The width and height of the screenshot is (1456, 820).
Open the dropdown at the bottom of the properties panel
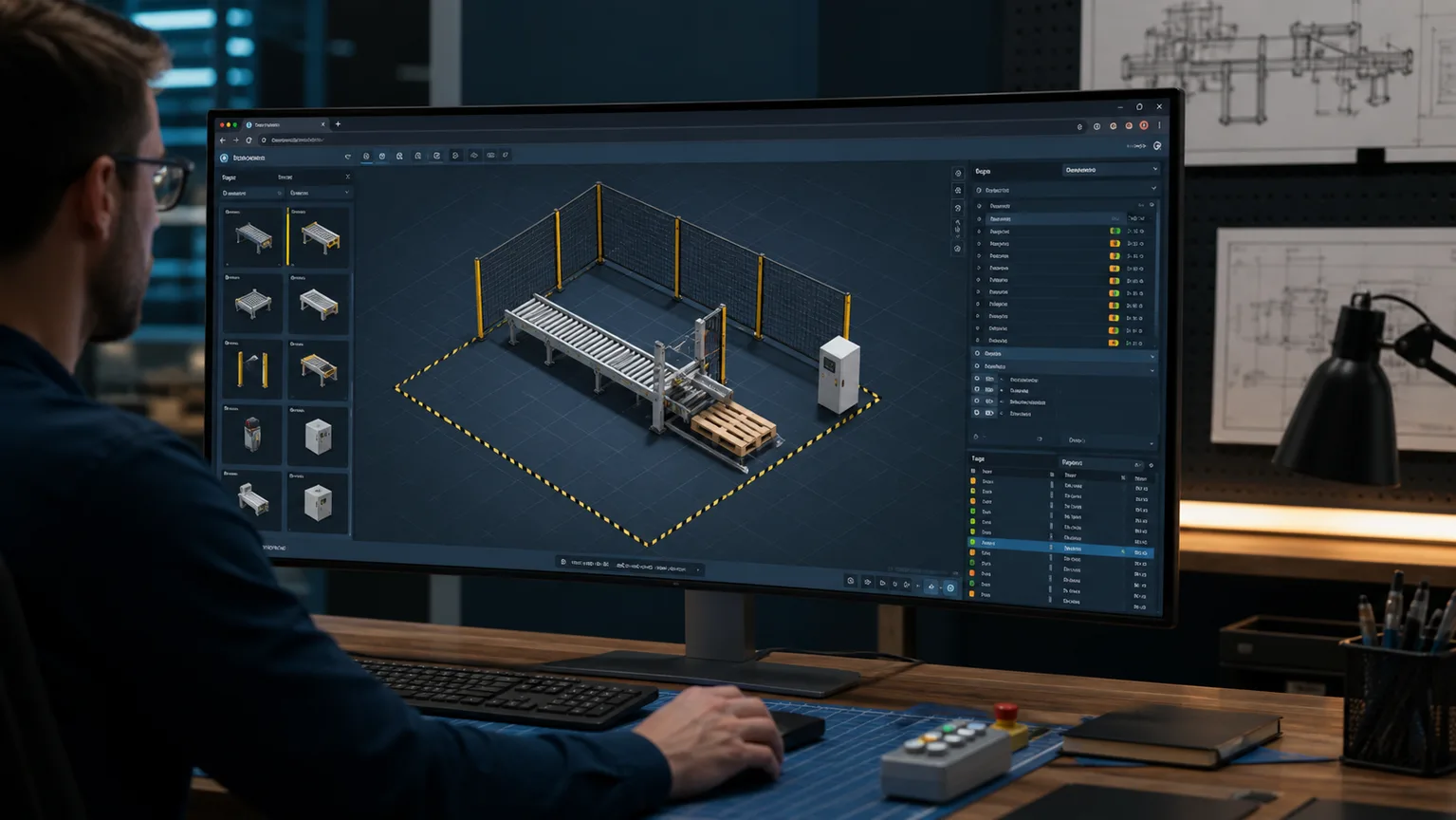click(1108, 440)
